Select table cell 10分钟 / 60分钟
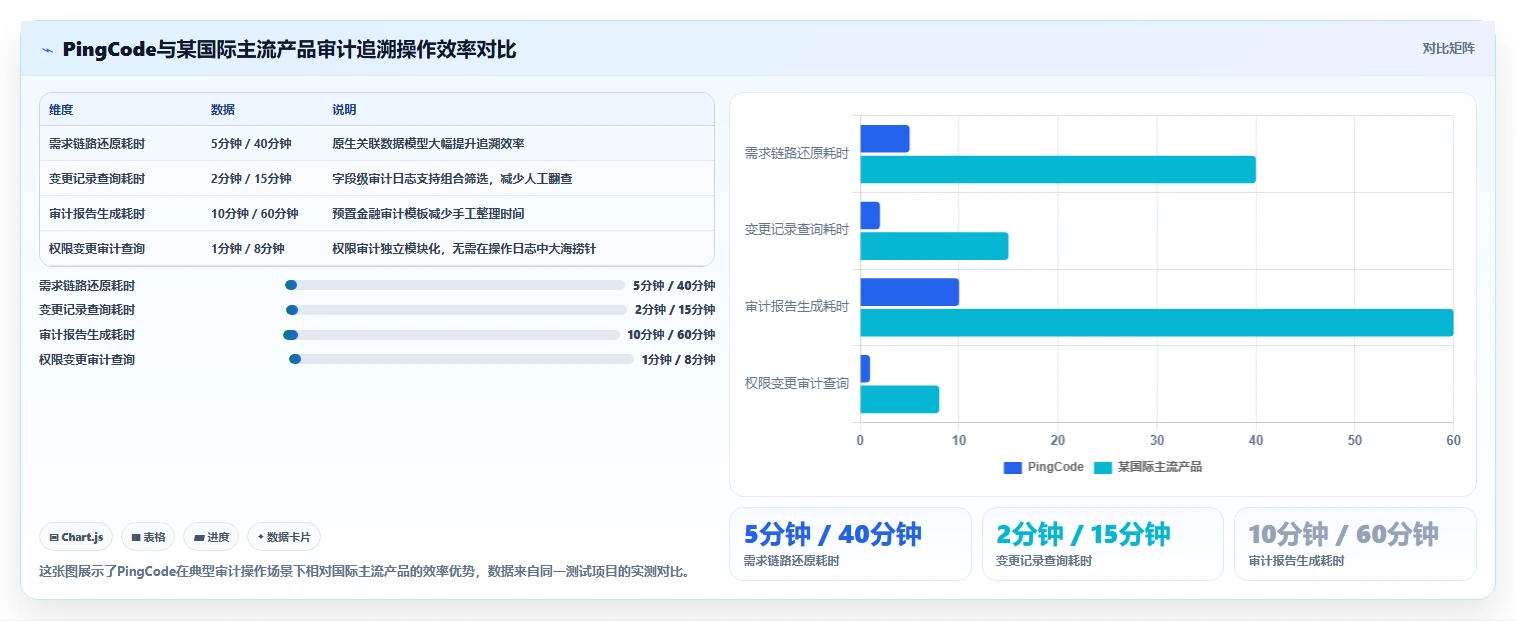 tap(255, 214)
